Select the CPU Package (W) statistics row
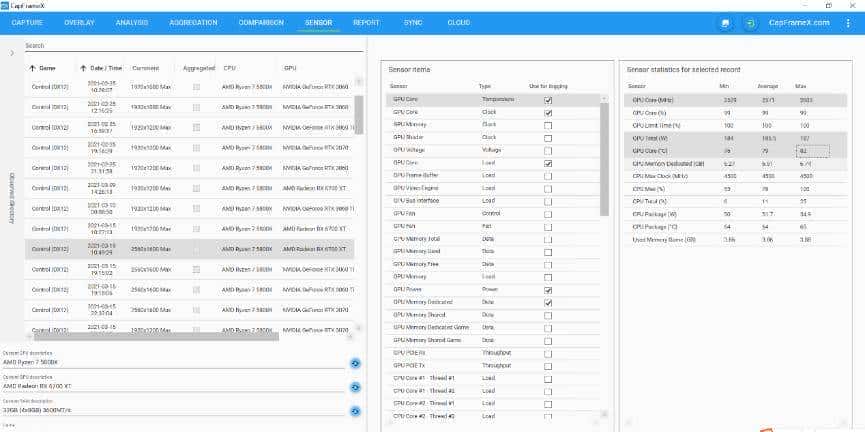Viewport: 865px width, 432px height. pyautogui.click(x=736, y=214)
